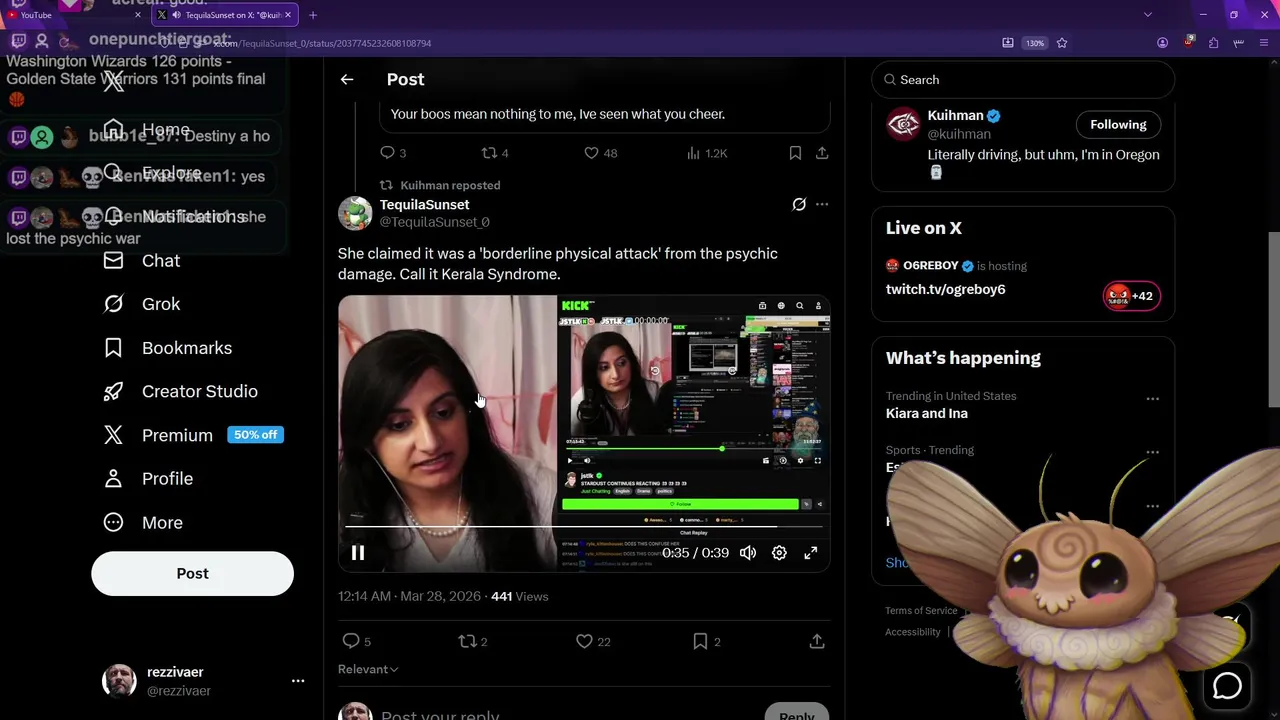Seek on the video progress bar
This screenshot has width=1280, height=720.
pos(584,526)
